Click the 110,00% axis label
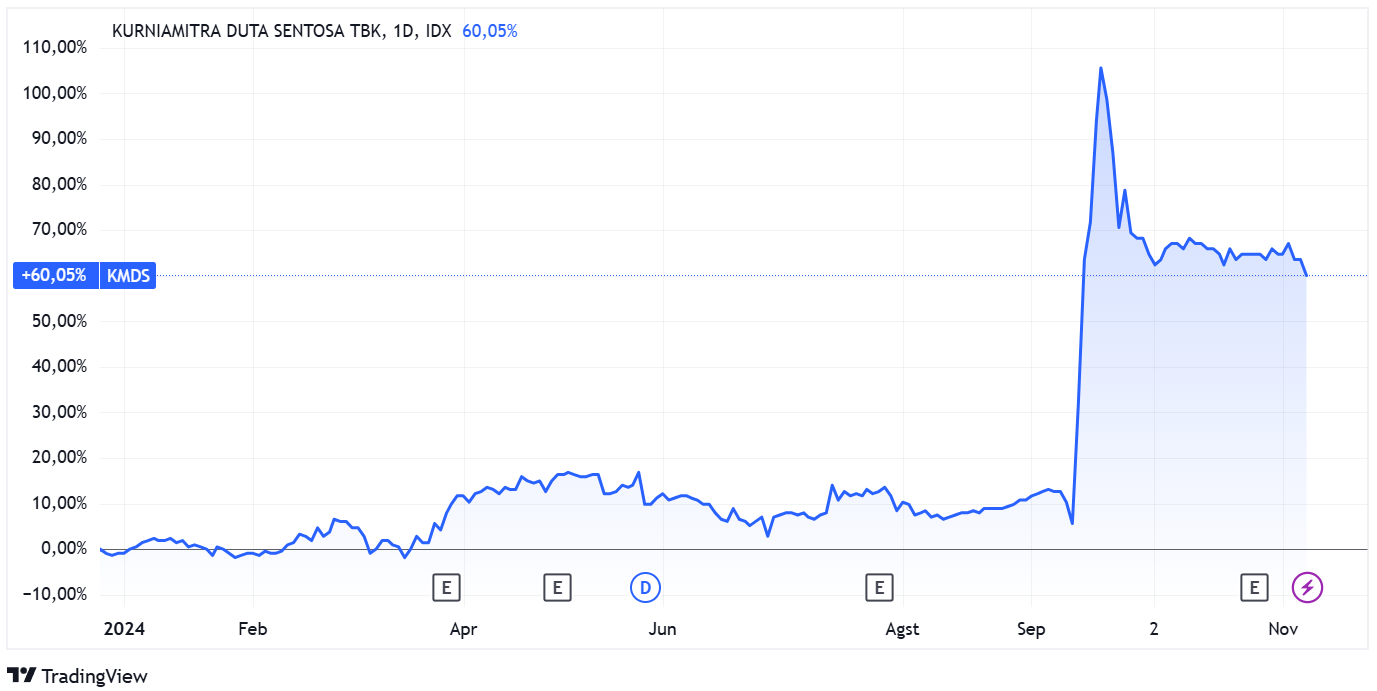 [53, 47]
